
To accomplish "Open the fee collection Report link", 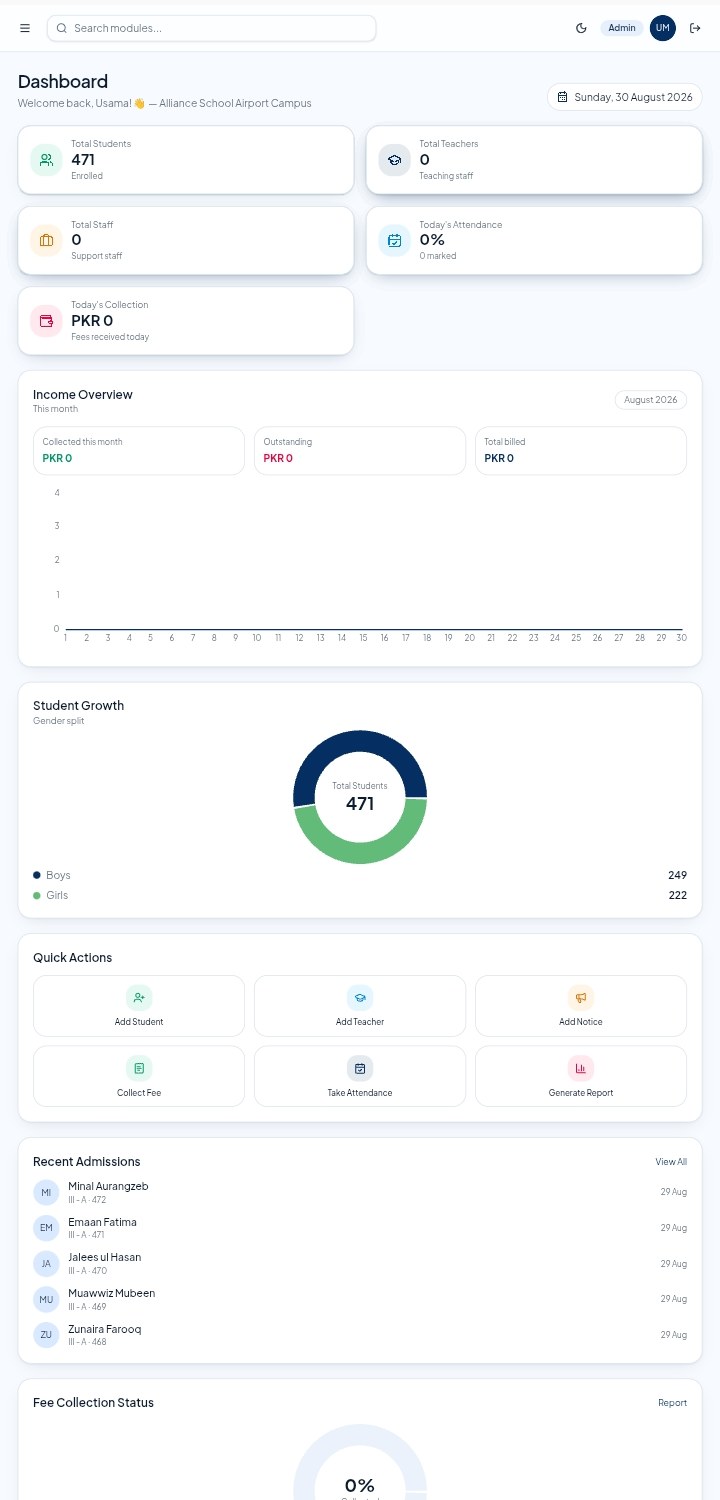I will (672, 1403).
